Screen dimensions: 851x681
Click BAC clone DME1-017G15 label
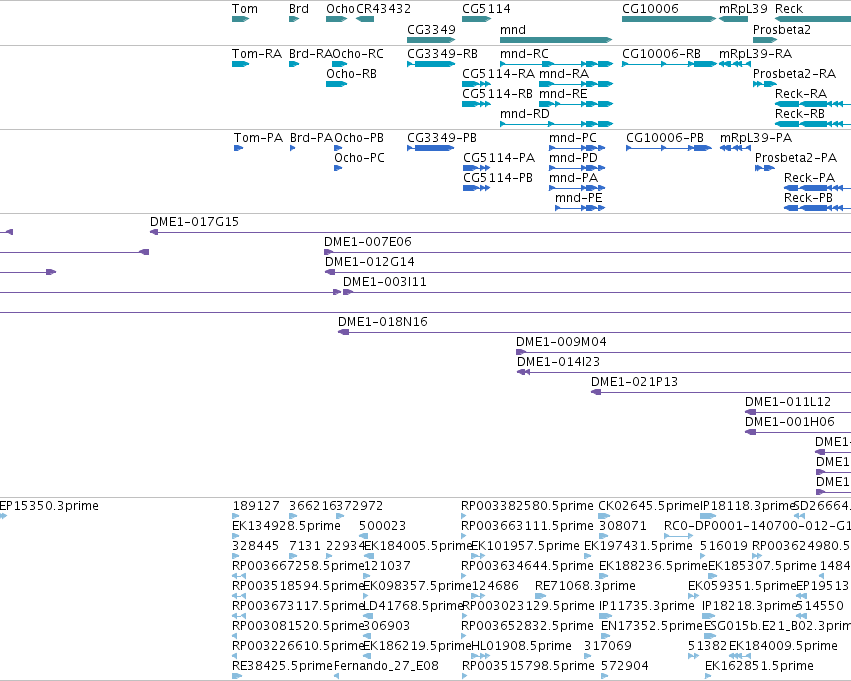tap(194, 222)
